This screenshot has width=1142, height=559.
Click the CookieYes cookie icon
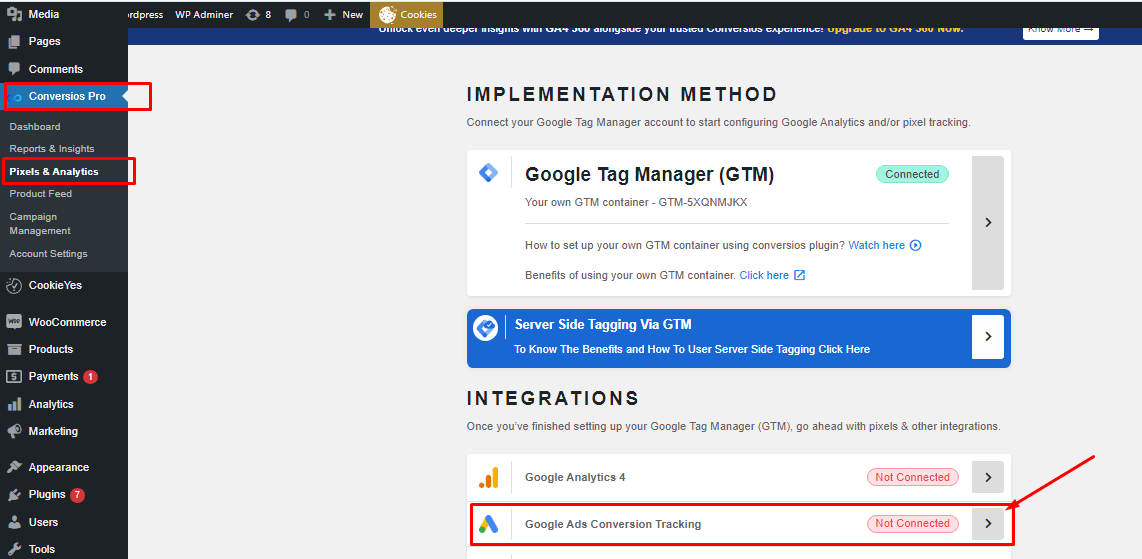[14, 285]
